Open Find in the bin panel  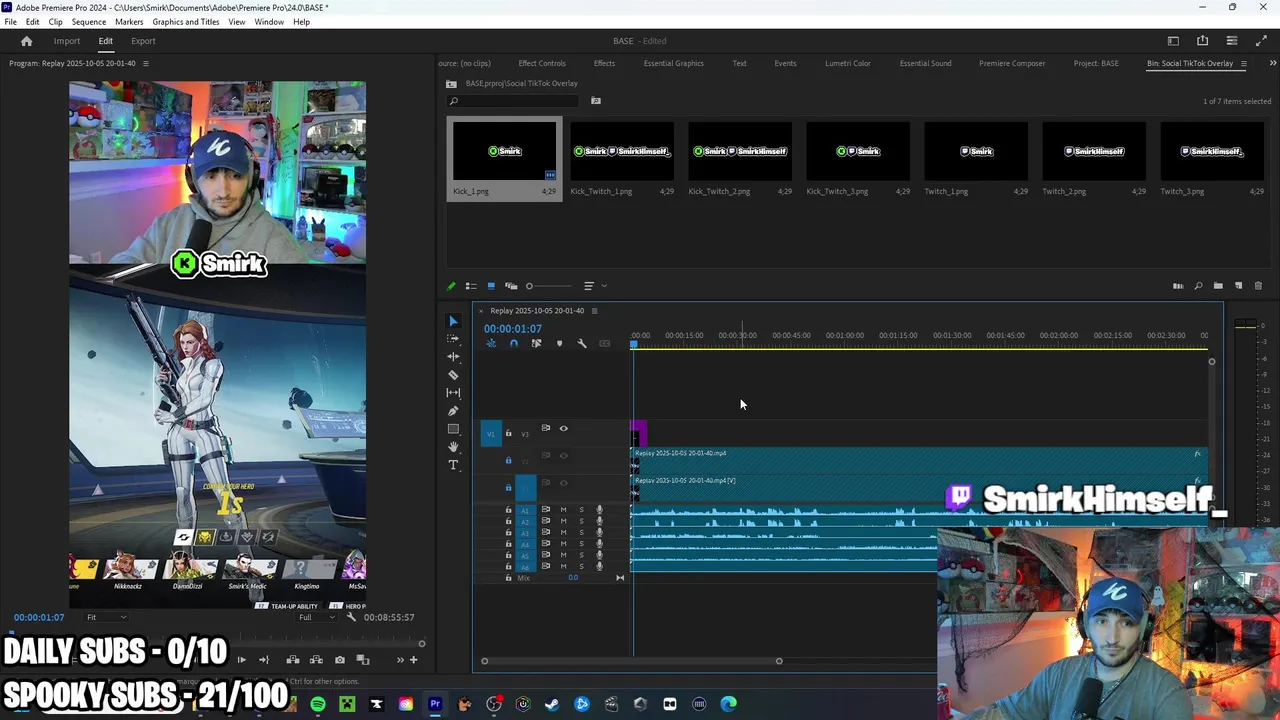(1198, 286)
